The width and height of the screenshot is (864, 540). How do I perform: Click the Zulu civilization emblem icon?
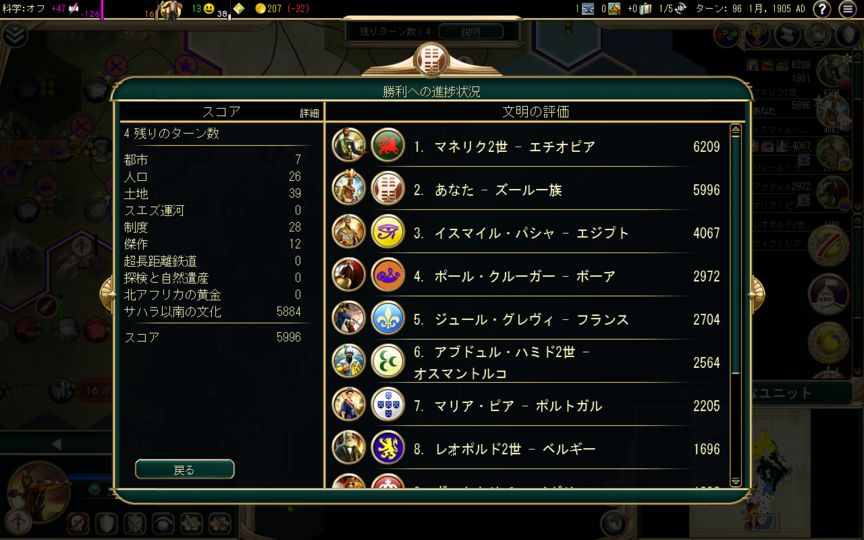[x=388, y=189]
